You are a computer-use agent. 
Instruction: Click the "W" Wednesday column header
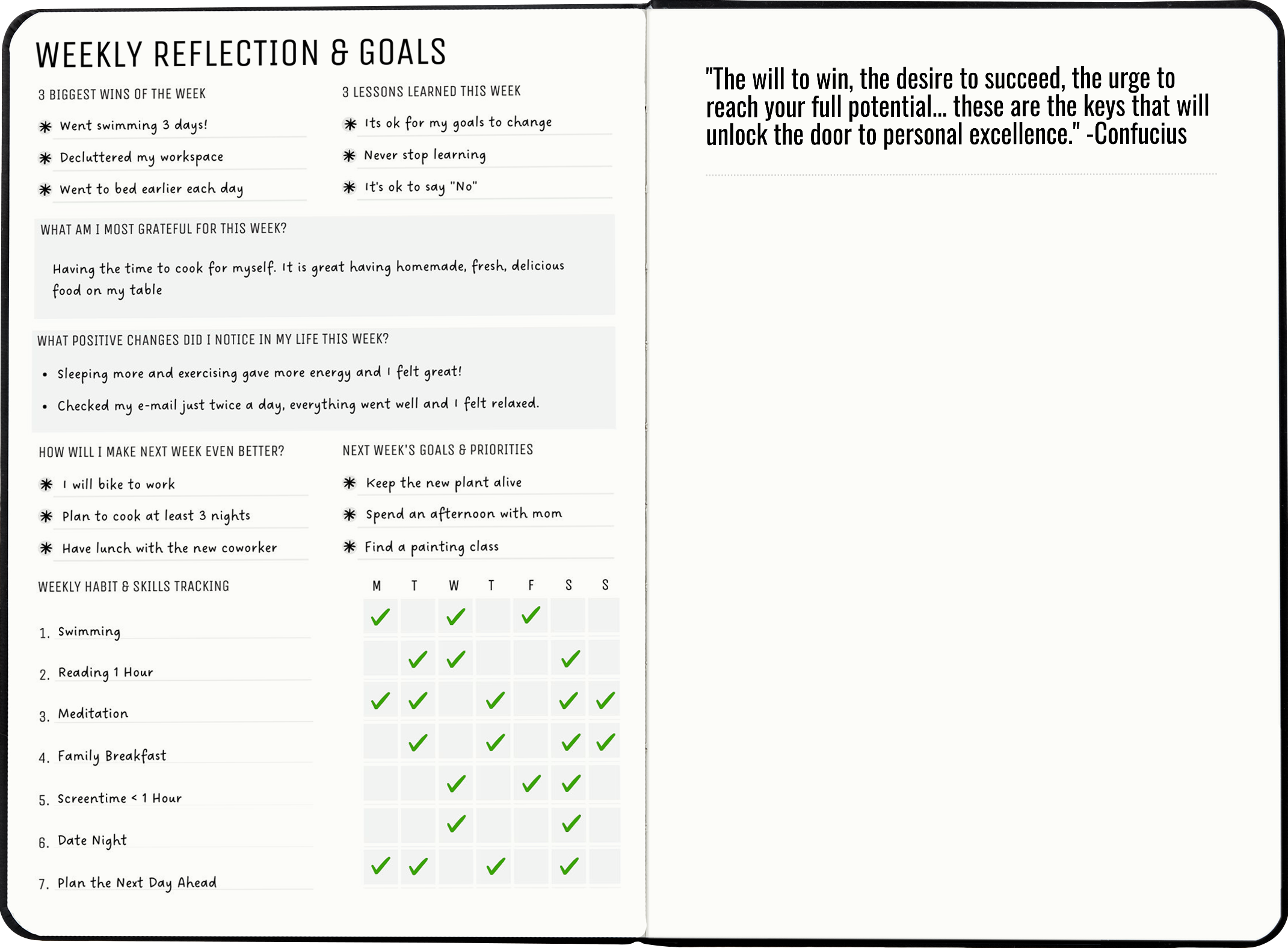tap(454, 586)
